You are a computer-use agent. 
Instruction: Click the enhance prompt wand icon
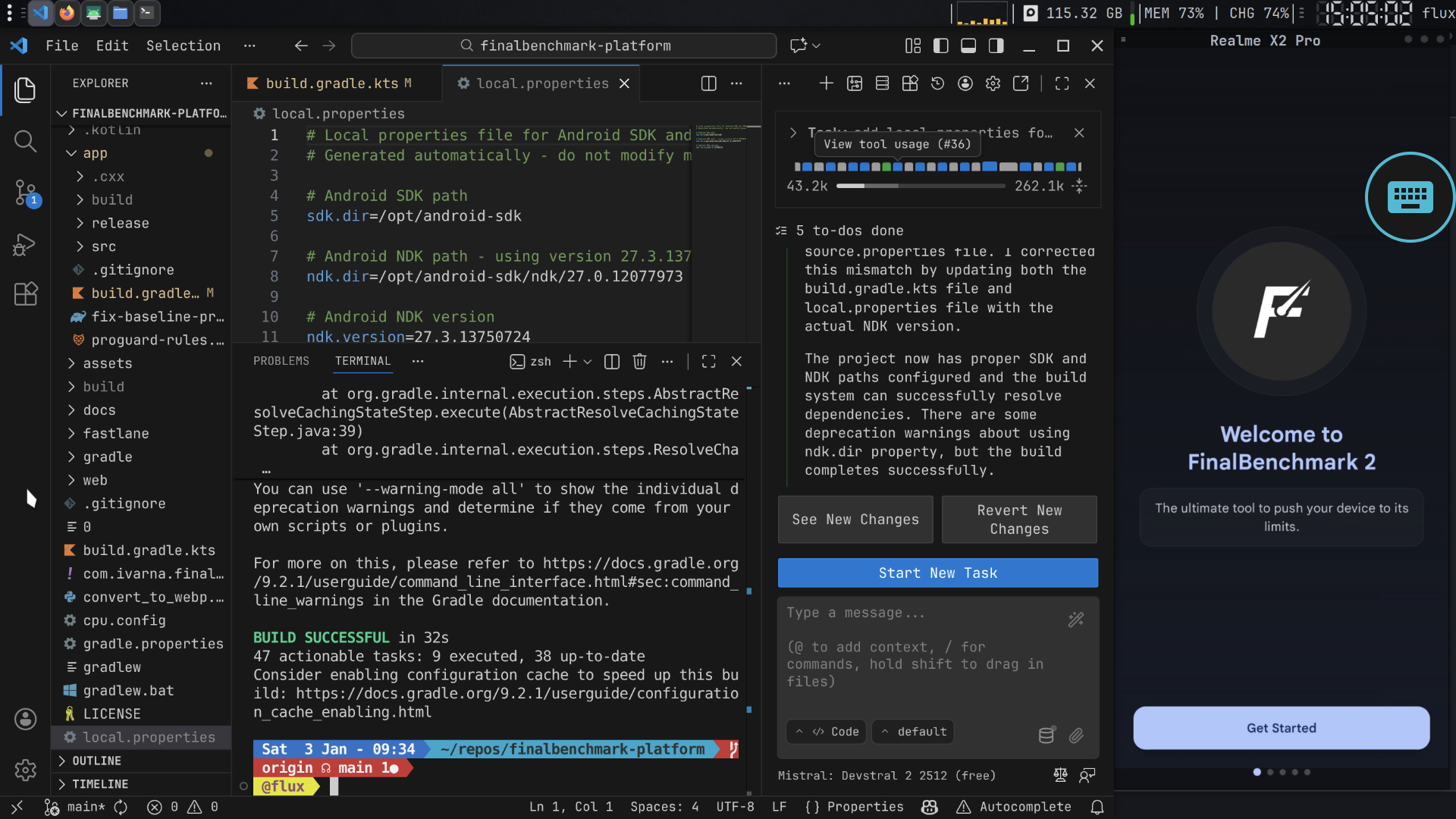click(x=1075, y=620)
